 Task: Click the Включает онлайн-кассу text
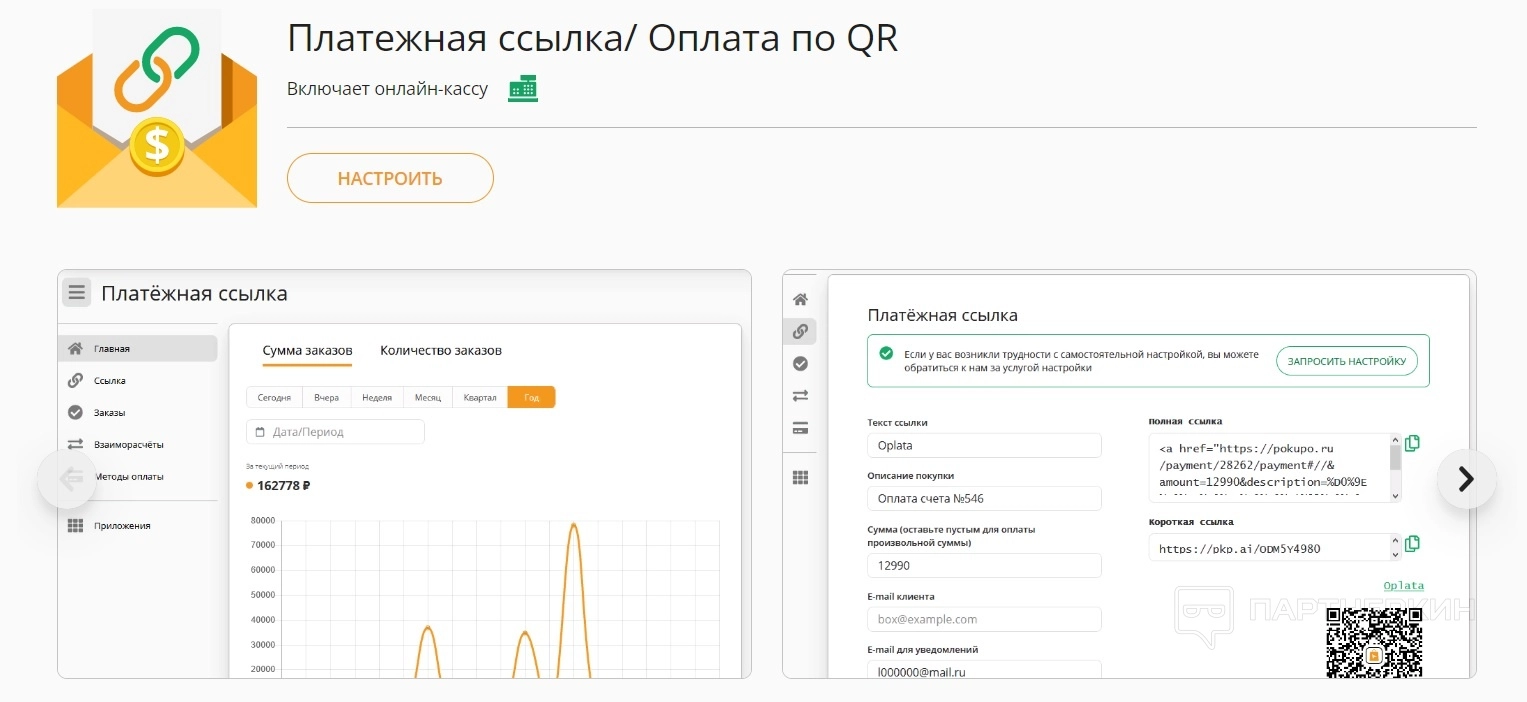pyautogui.click(x=387, y=89)
